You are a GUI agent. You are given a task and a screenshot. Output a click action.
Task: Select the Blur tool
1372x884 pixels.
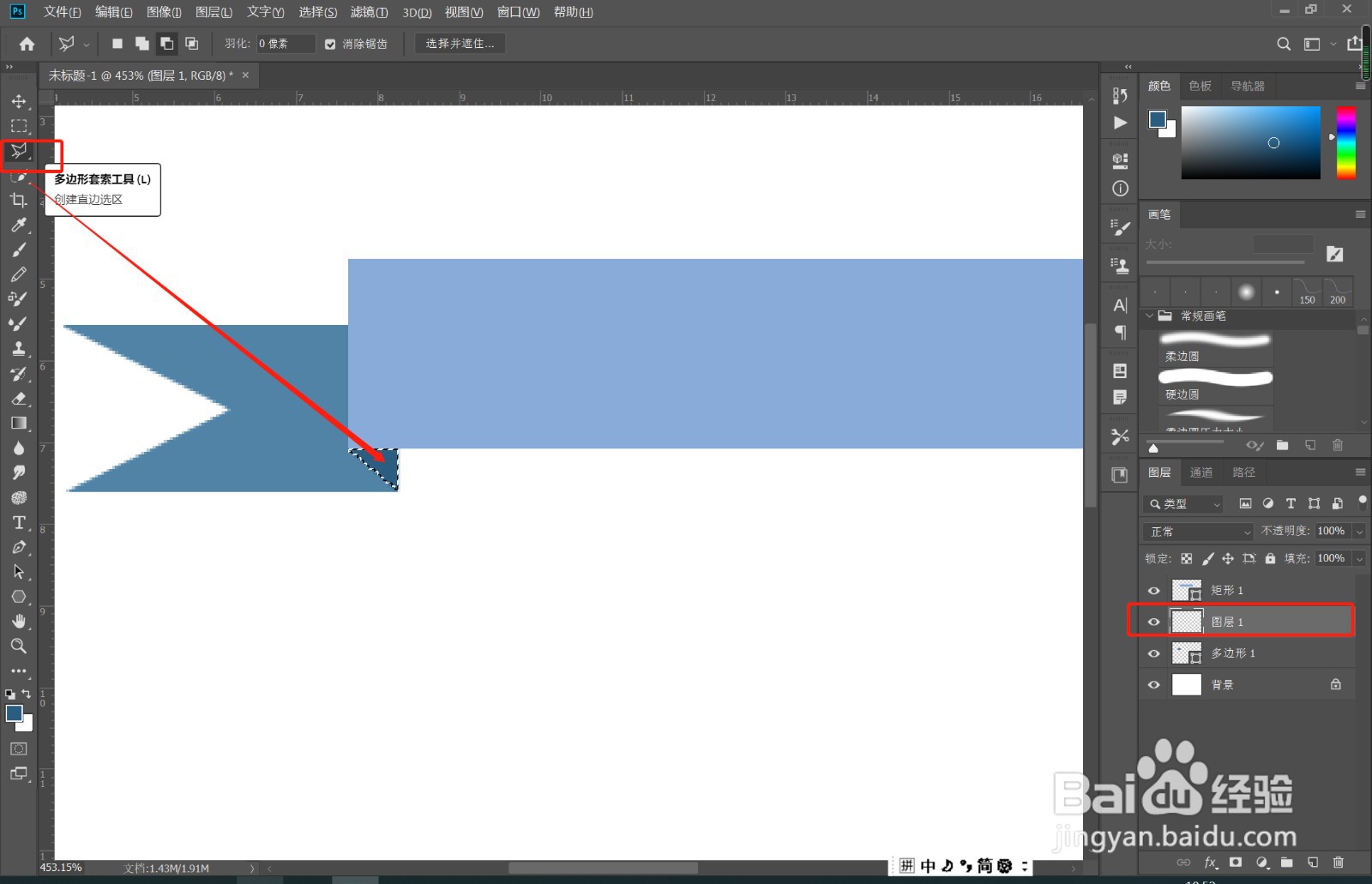pos(19,448)
